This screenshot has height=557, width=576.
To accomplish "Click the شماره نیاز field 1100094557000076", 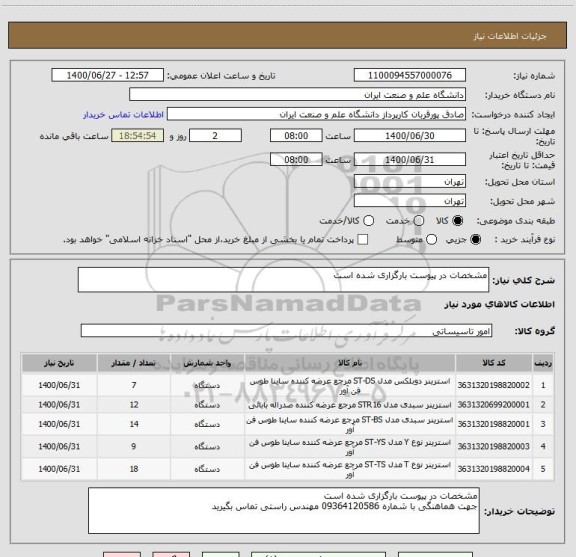I will [x=410, y=75].
